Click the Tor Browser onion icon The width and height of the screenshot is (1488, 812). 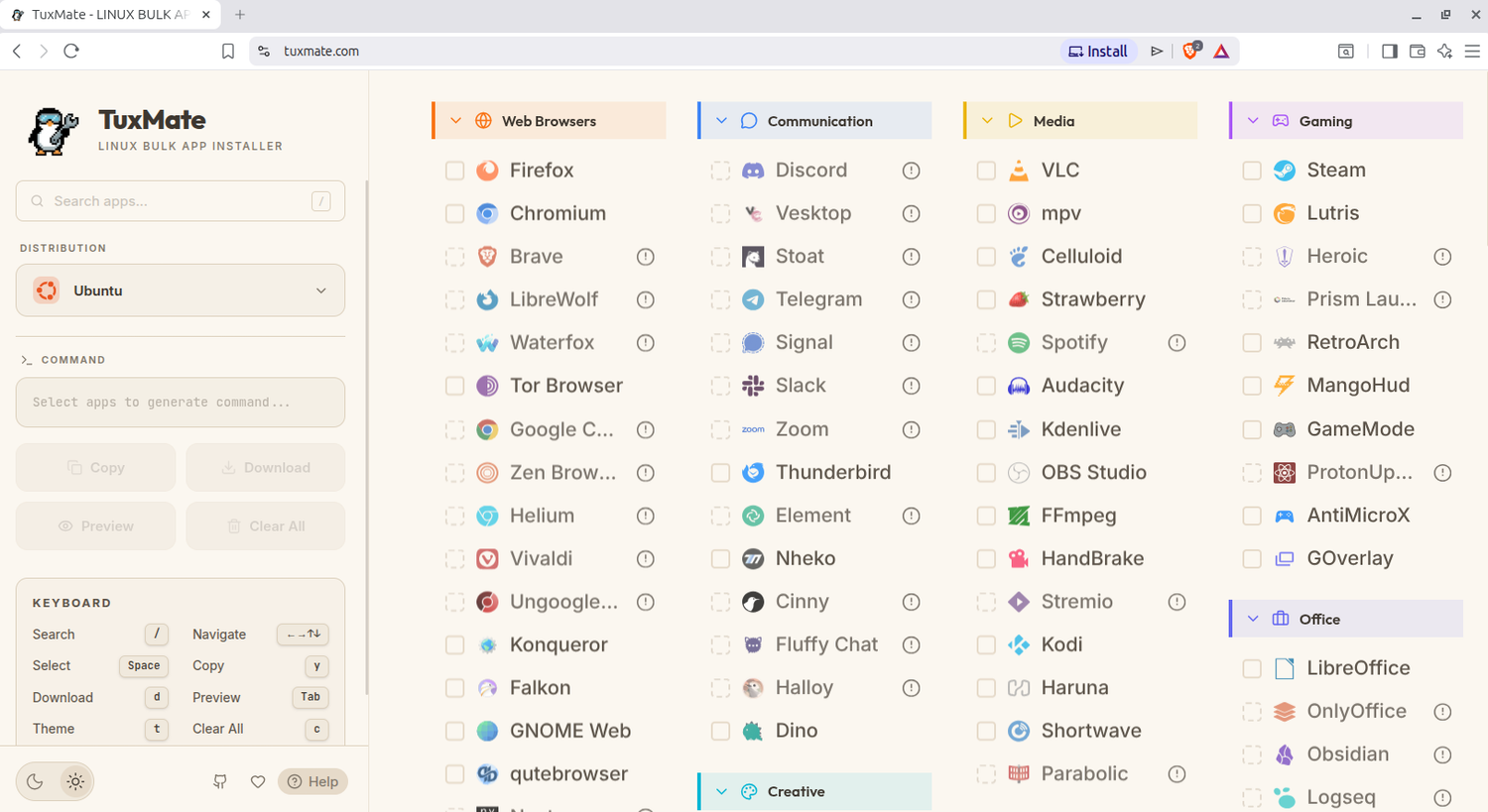487,386
